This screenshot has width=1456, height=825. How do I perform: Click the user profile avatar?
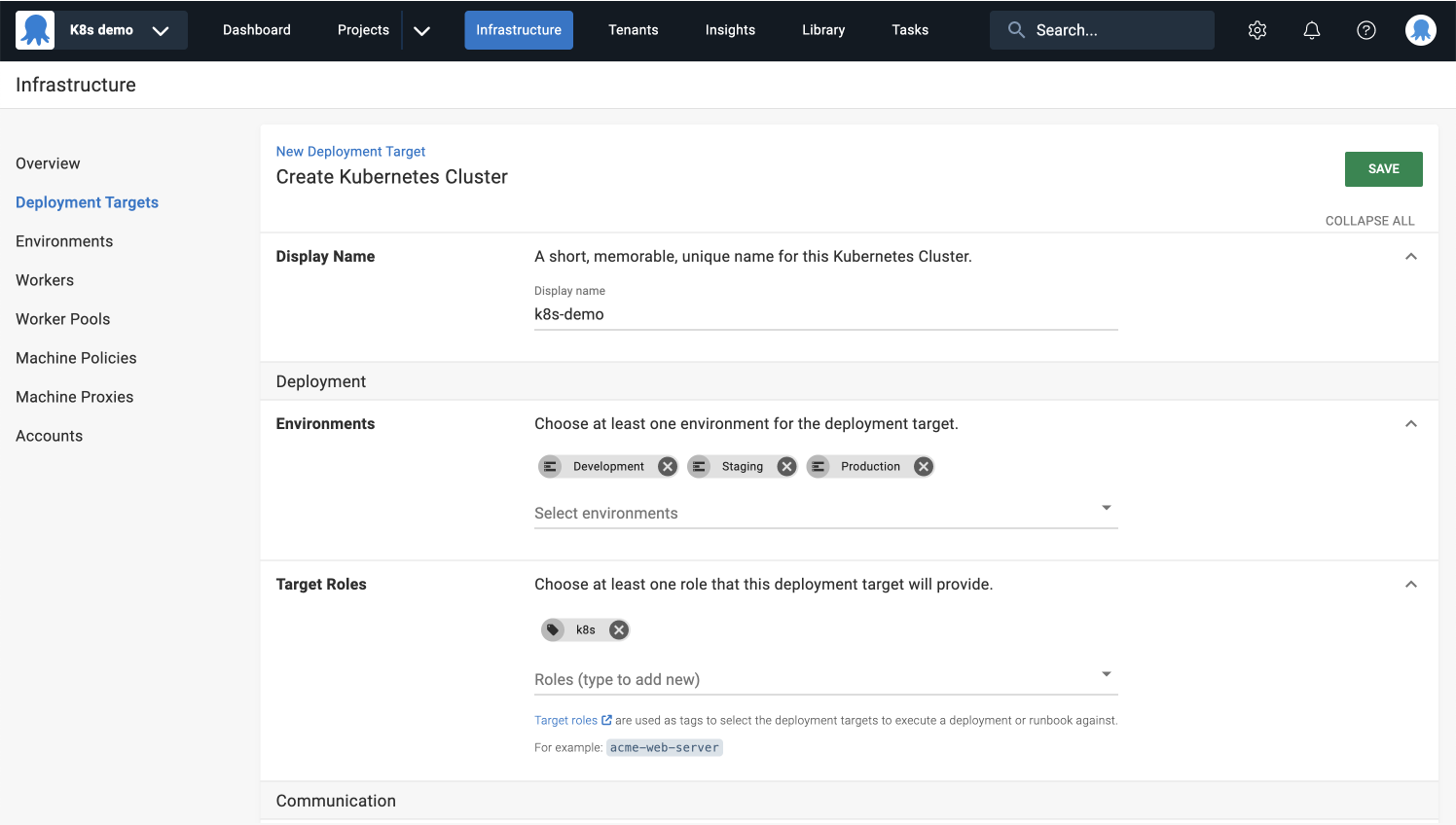[1420, 30]
